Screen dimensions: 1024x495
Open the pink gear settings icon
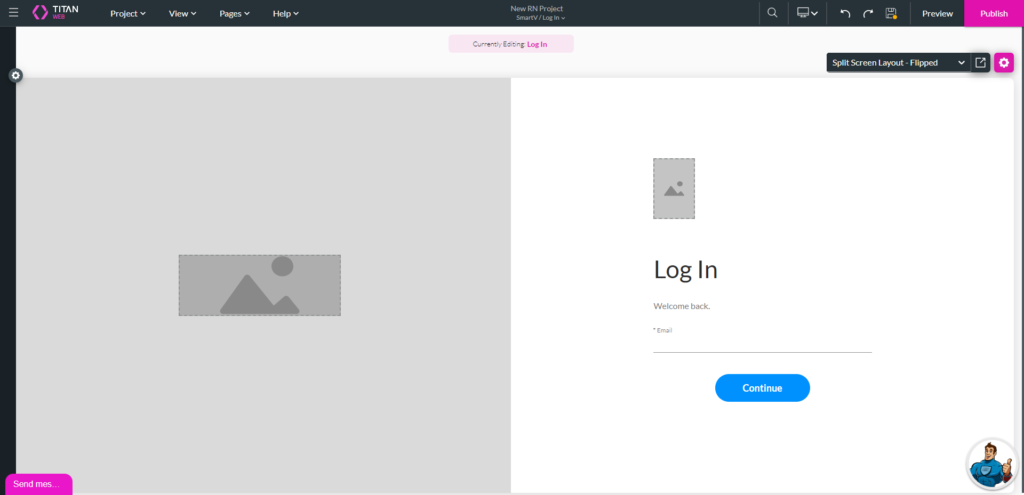pyautogui.click(x=1004, y=63)
